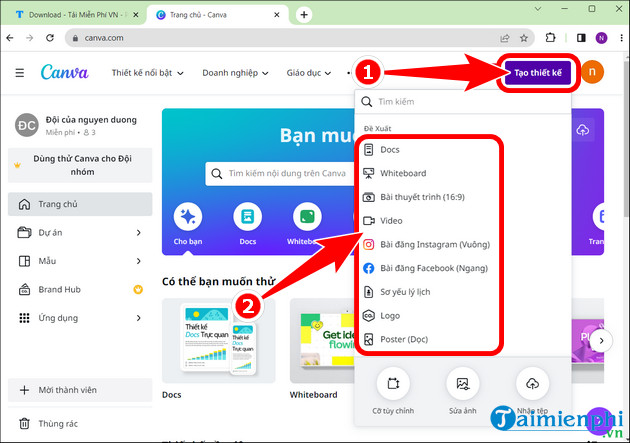The image size is (630, 443).
Task: Open the Docs Thiết kế Docs Trực quan thumbnail
Action: click(219, 340)
